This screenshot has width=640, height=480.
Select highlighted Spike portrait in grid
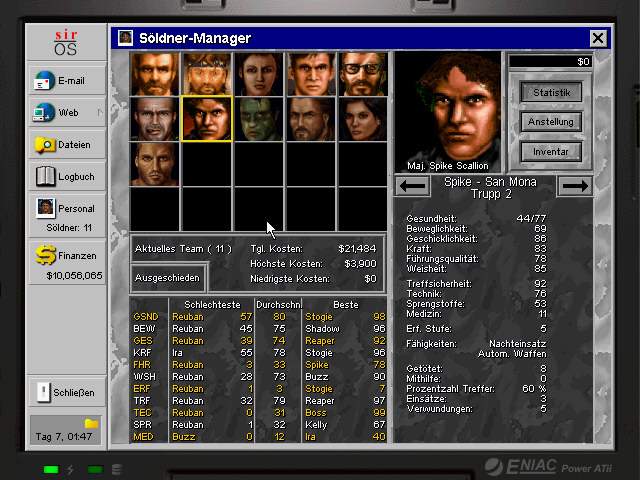[207, 119]
